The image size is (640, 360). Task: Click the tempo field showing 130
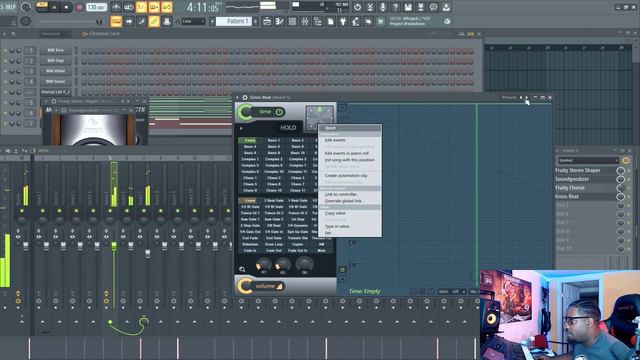(96, 7)
